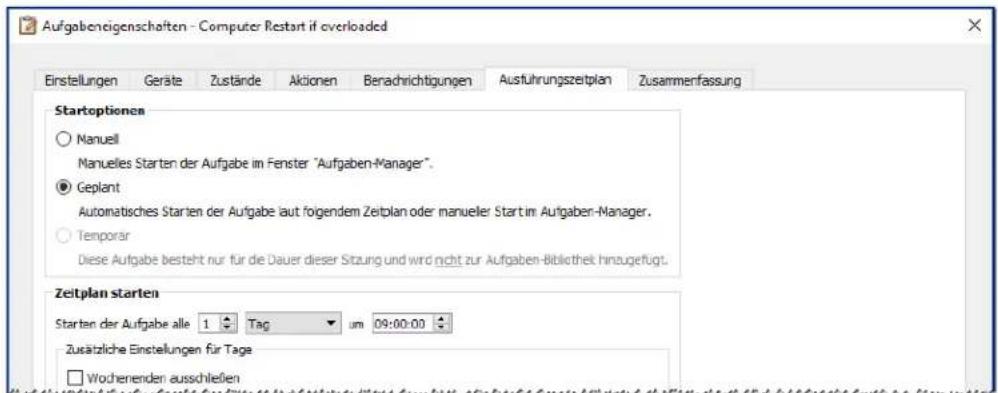Screen dimensions: 998x393
Task: Go to the Aktionen tab
Action: (313, 81)
